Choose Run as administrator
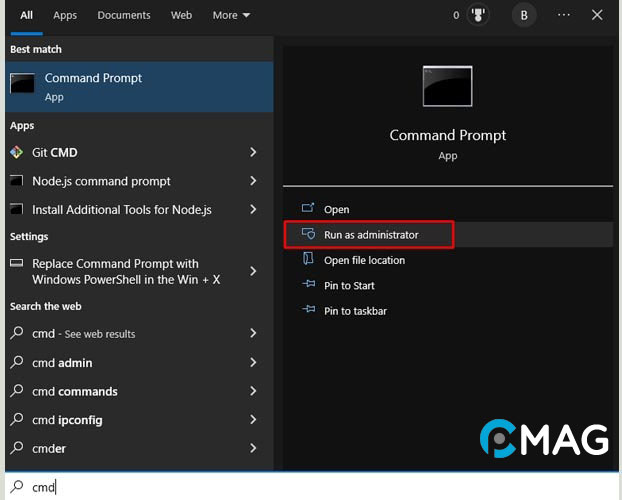Image resolution: width=622 pixels, height=500 pixels. click(371, 235)
